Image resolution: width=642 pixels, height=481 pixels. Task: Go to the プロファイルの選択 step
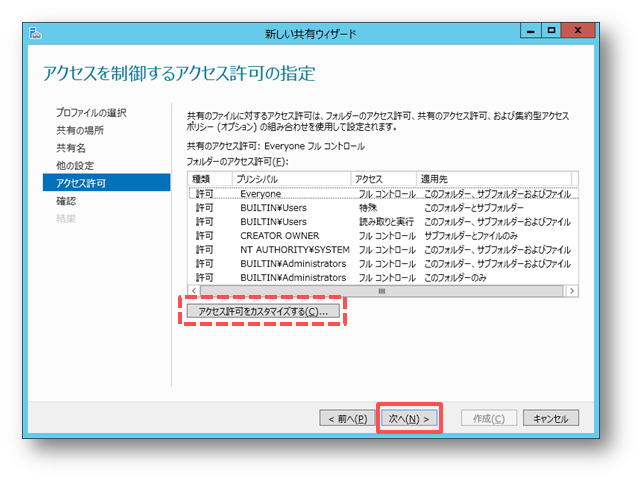coord(91,113)
